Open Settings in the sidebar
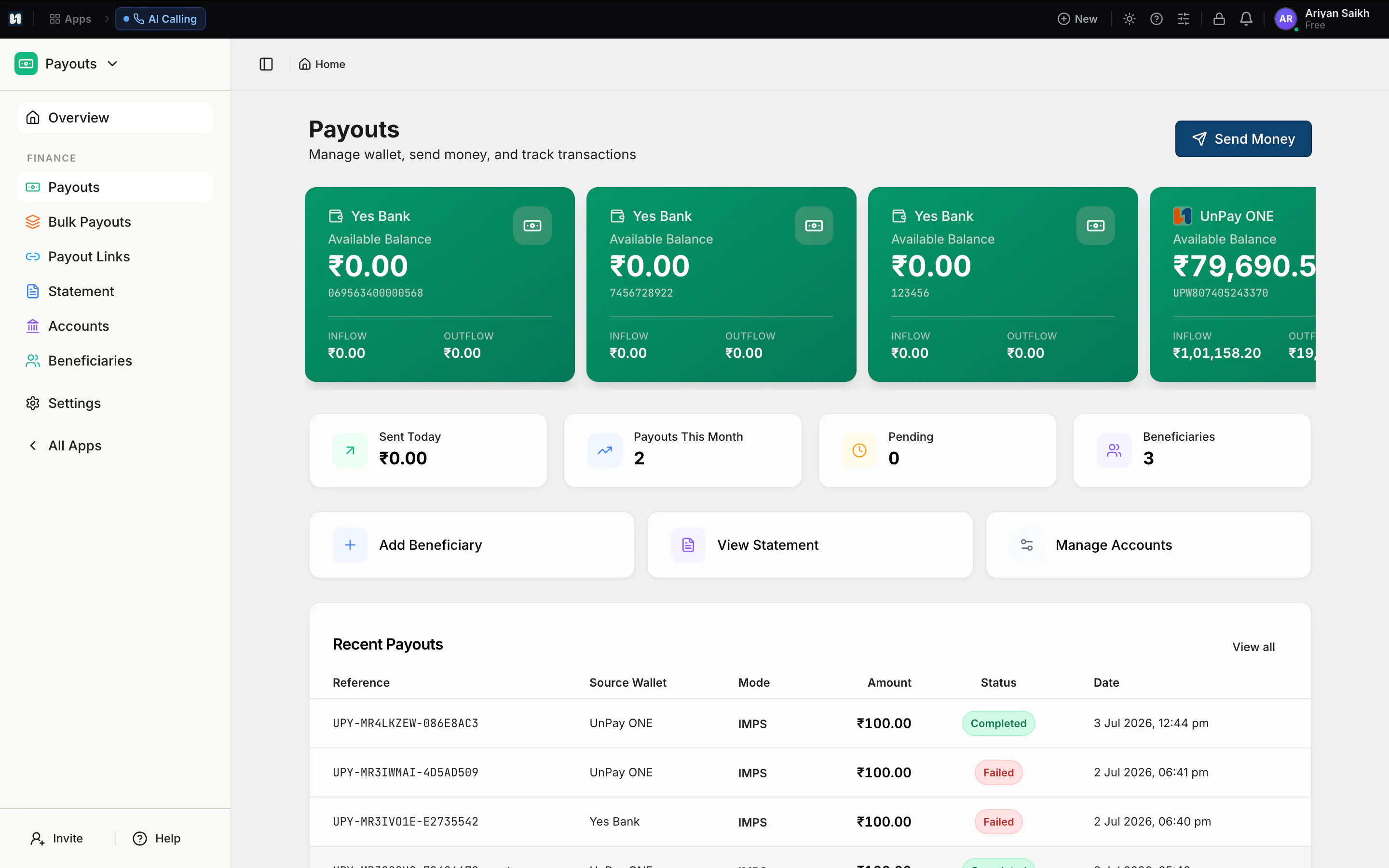The image size is (1389, 868). [x=115, y=403]
